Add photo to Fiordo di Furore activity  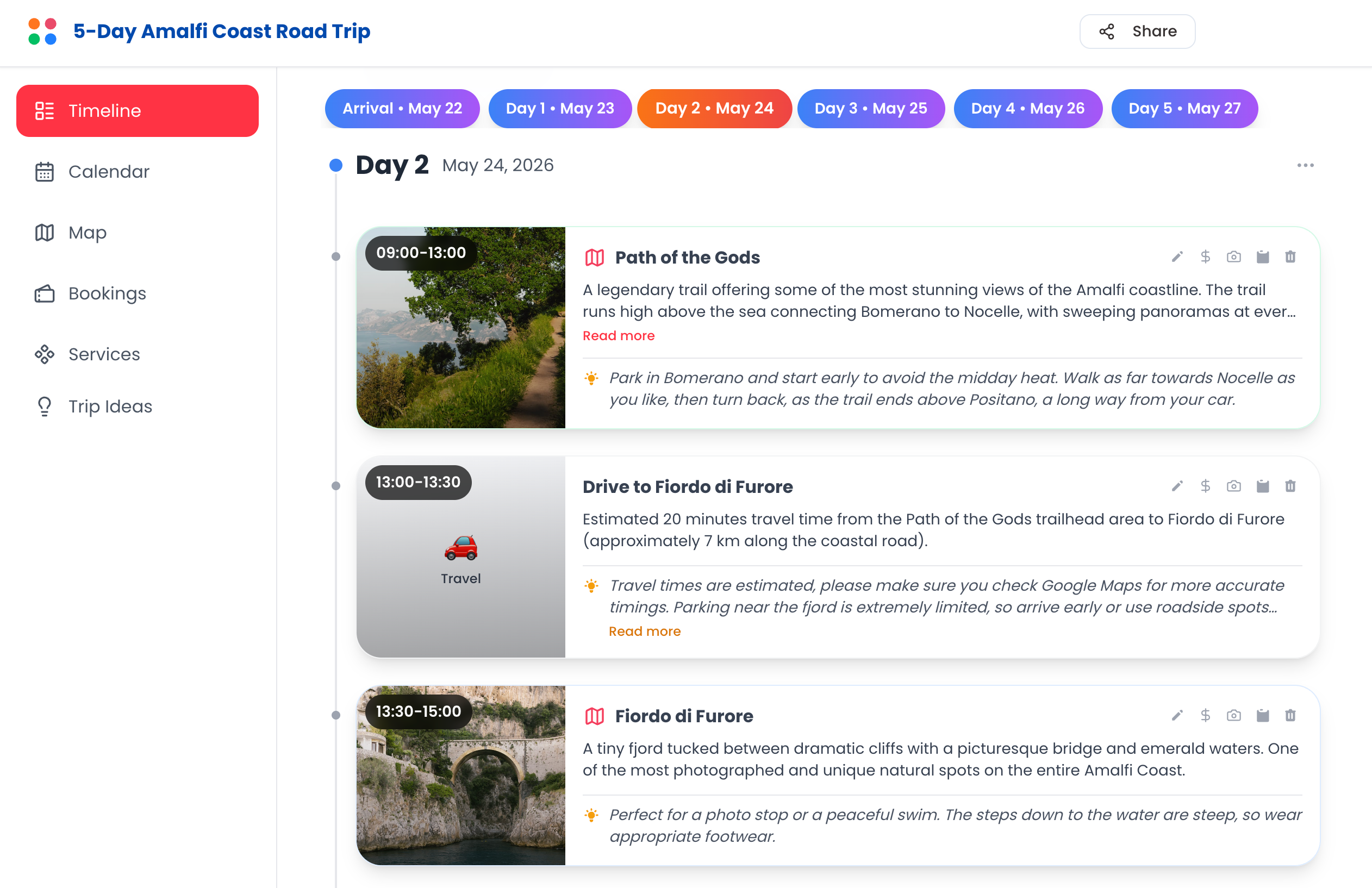[1233, 716]
